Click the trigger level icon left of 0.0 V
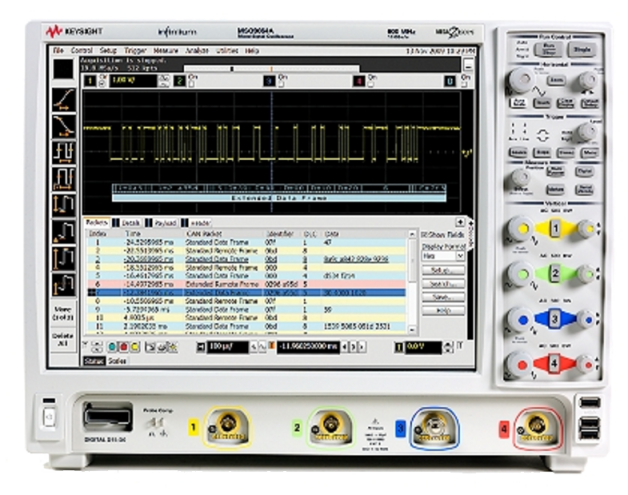628x495 pixels. (399, 347)
